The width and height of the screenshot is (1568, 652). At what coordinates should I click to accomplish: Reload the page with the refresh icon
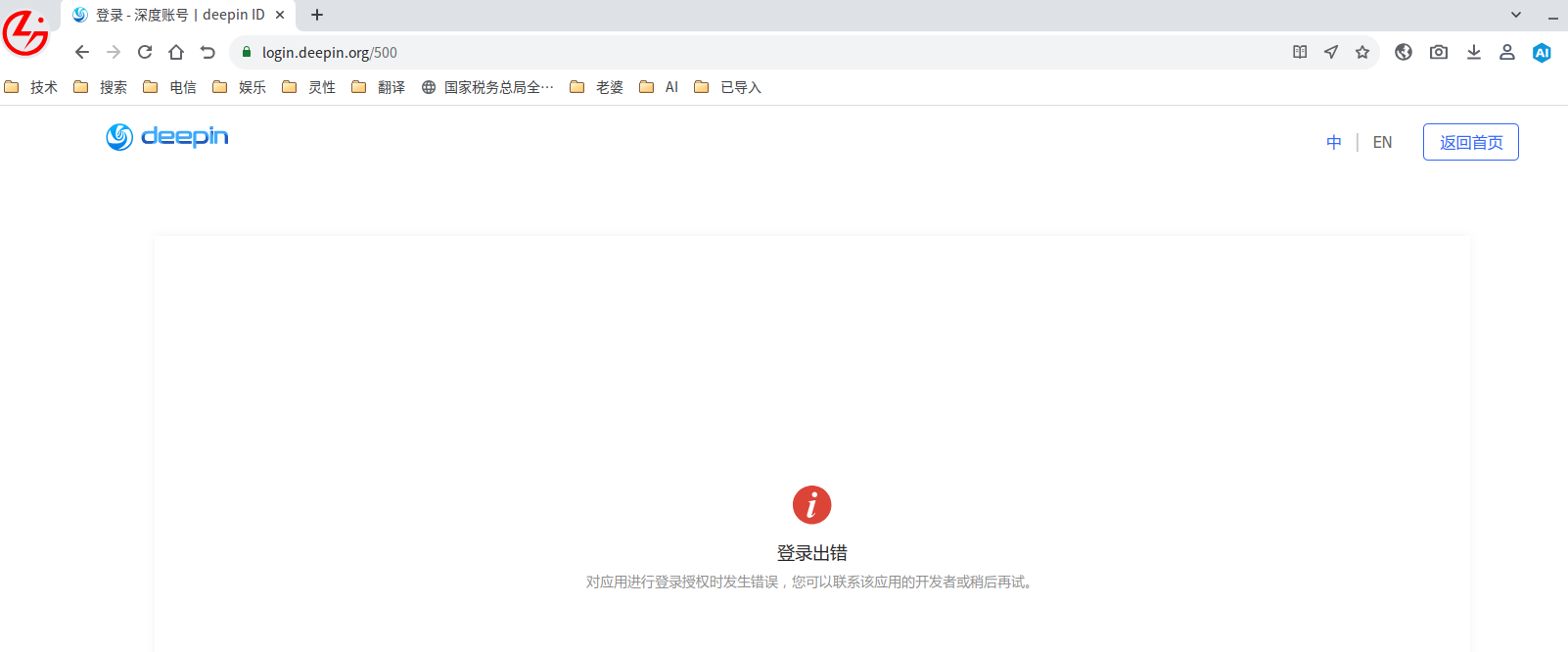pyautogui.click(x=145, y=52)
